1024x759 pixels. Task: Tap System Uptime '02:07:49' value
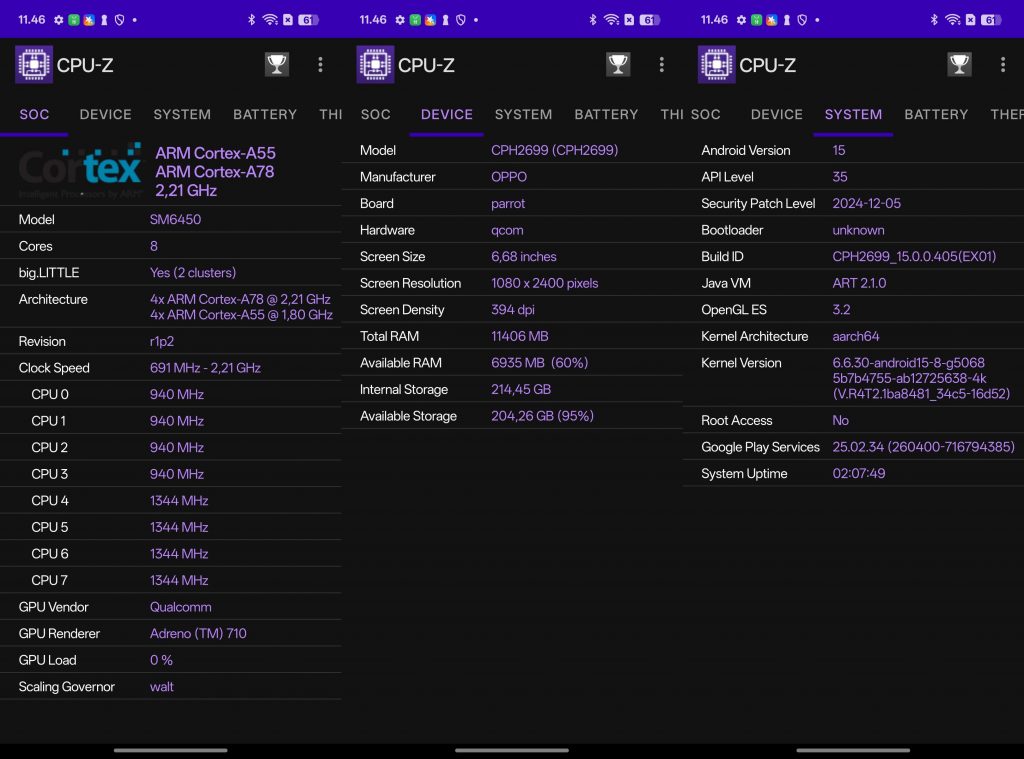pyautogui.click(x=858, y=474)
